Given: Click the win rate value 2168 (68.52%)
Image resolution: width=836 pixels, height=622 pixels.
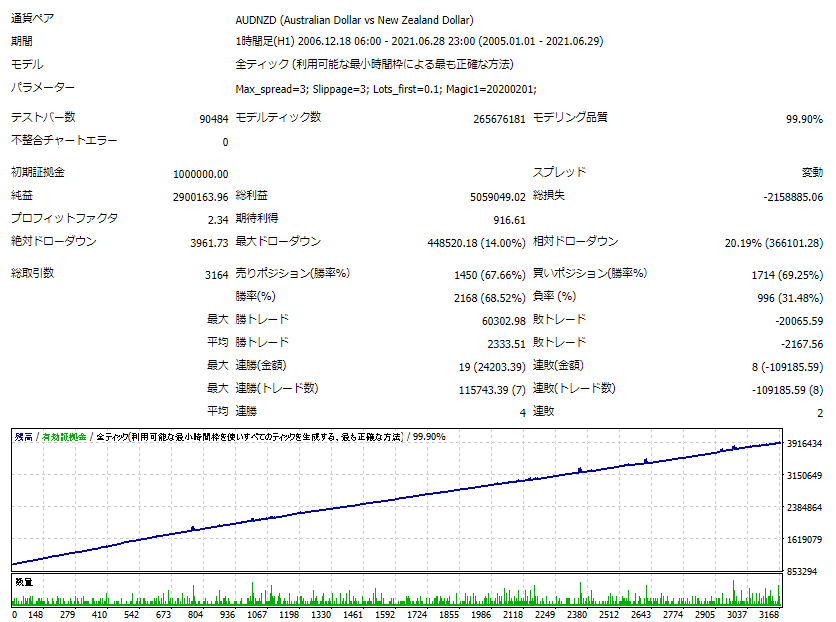Looking at the screenshot, I should 489,298.
